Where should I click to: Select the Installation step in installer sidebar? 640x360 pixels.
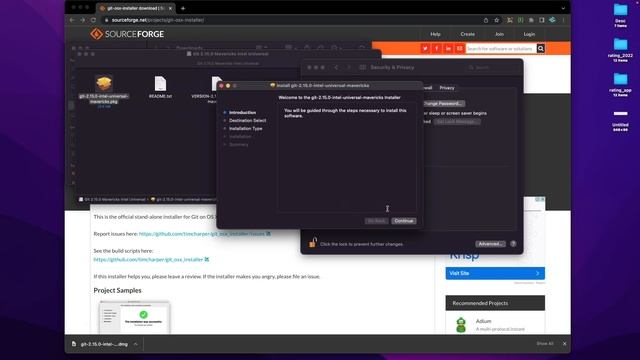240,136
